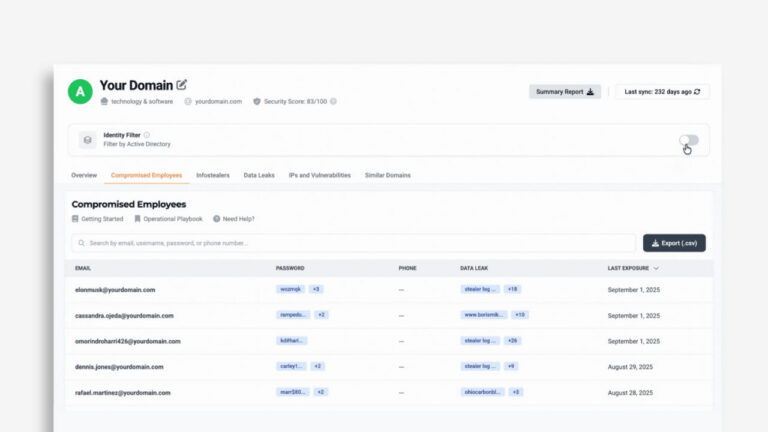Image resolution: width=768 pixels, height=432 pixels.
Task: Click the Security Score shield icon
Action: 257,101
